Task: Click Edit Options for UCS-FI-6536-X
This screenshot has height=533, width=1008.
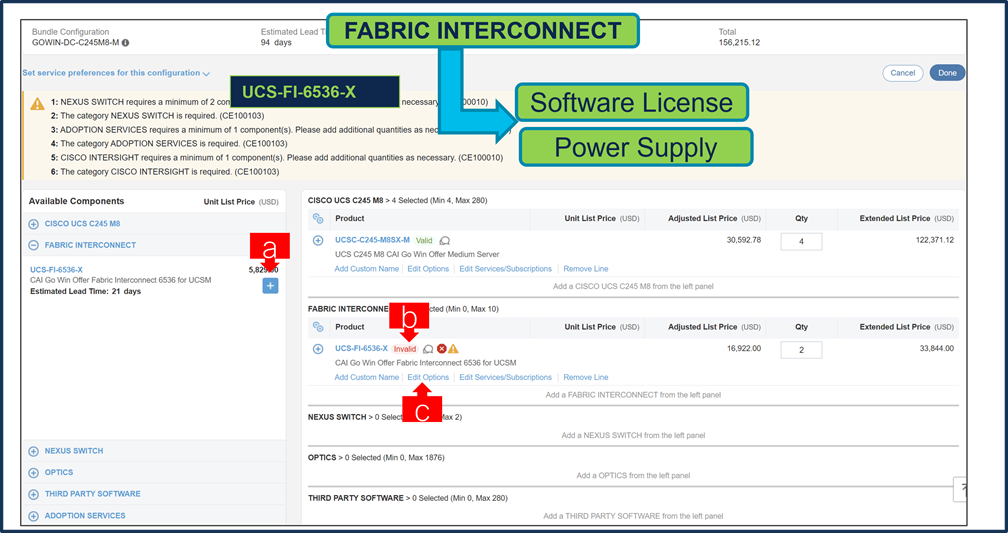Action: (x=428, y=377)
